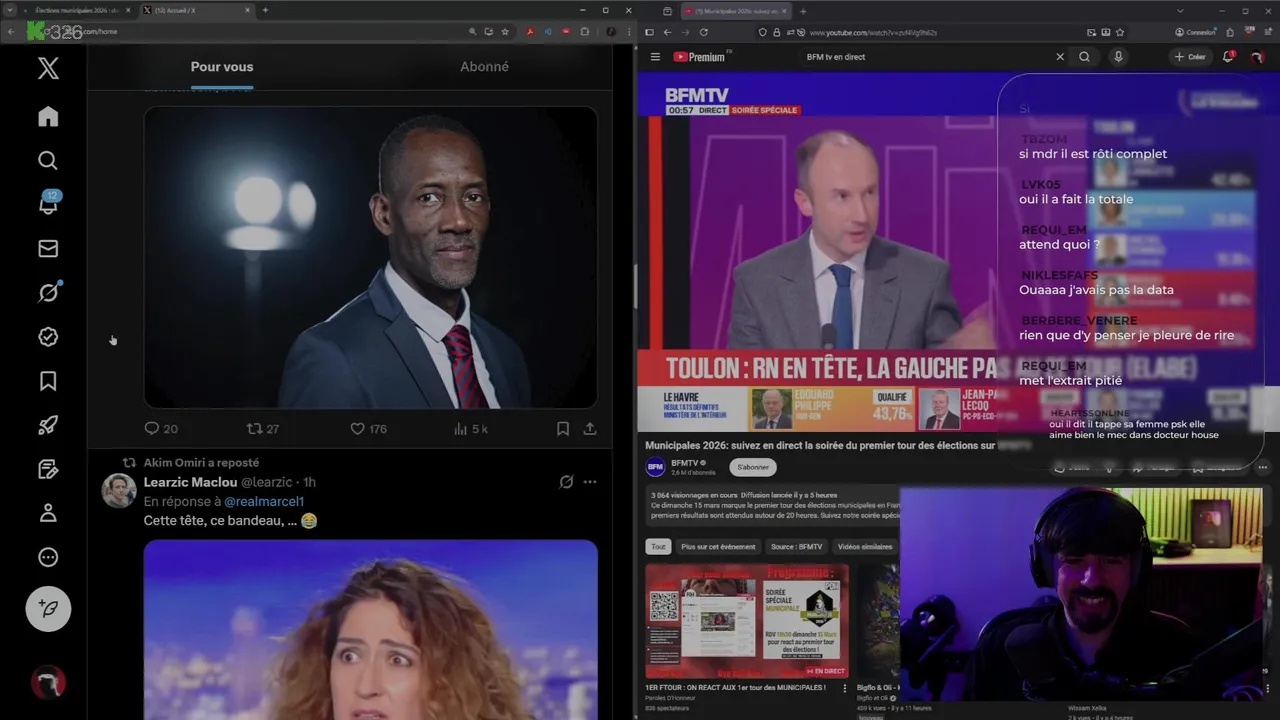The image size is (1280, 720).
Task: Click YouTube search box with BFM tv en direct
Action: pyautogui.click(x=925, y=57)
